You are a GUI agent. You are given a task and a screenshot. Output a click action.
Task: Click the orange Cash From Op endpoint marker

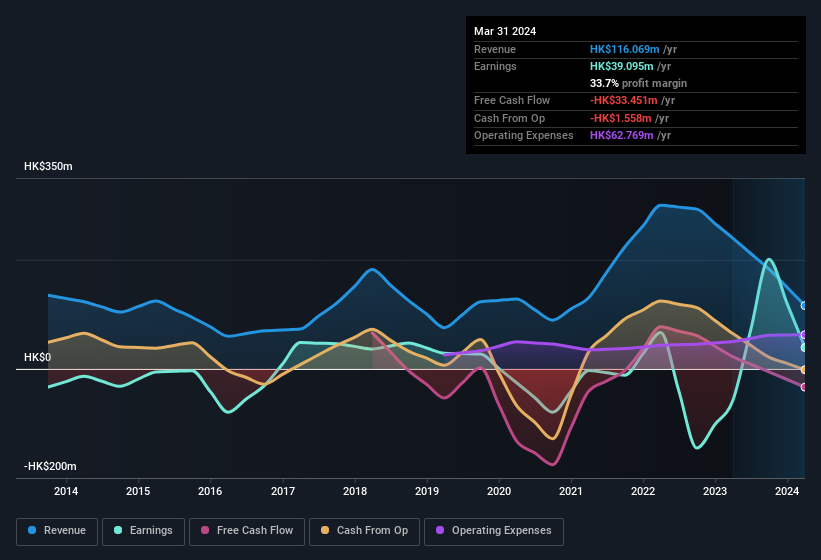click(x=804, y=370)
